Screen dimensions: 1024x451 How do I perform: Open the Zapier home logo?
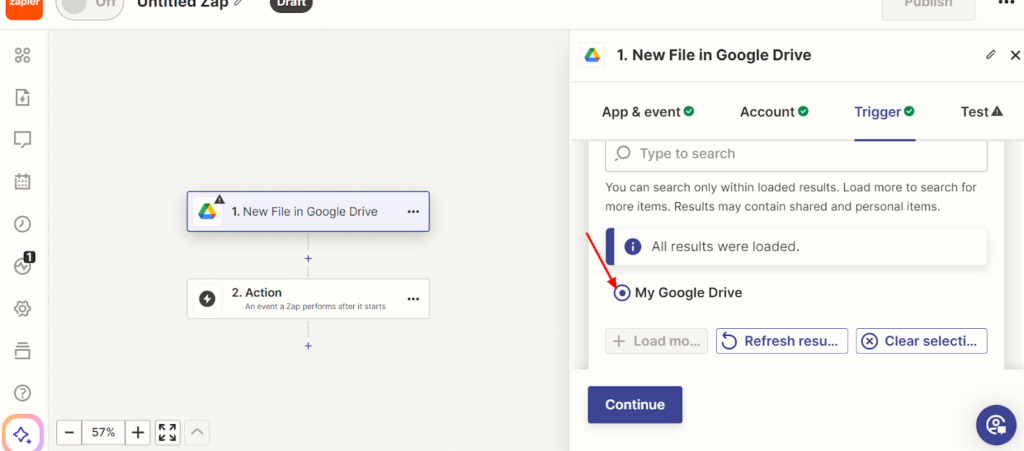coord(24,7)
